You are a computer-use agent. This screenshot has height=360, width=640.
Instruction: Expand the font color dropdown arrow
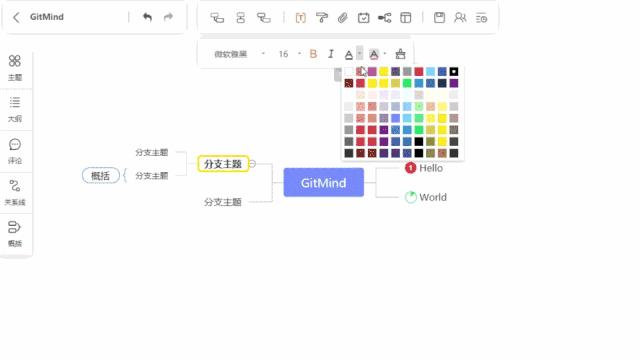(x=360, y=53)
